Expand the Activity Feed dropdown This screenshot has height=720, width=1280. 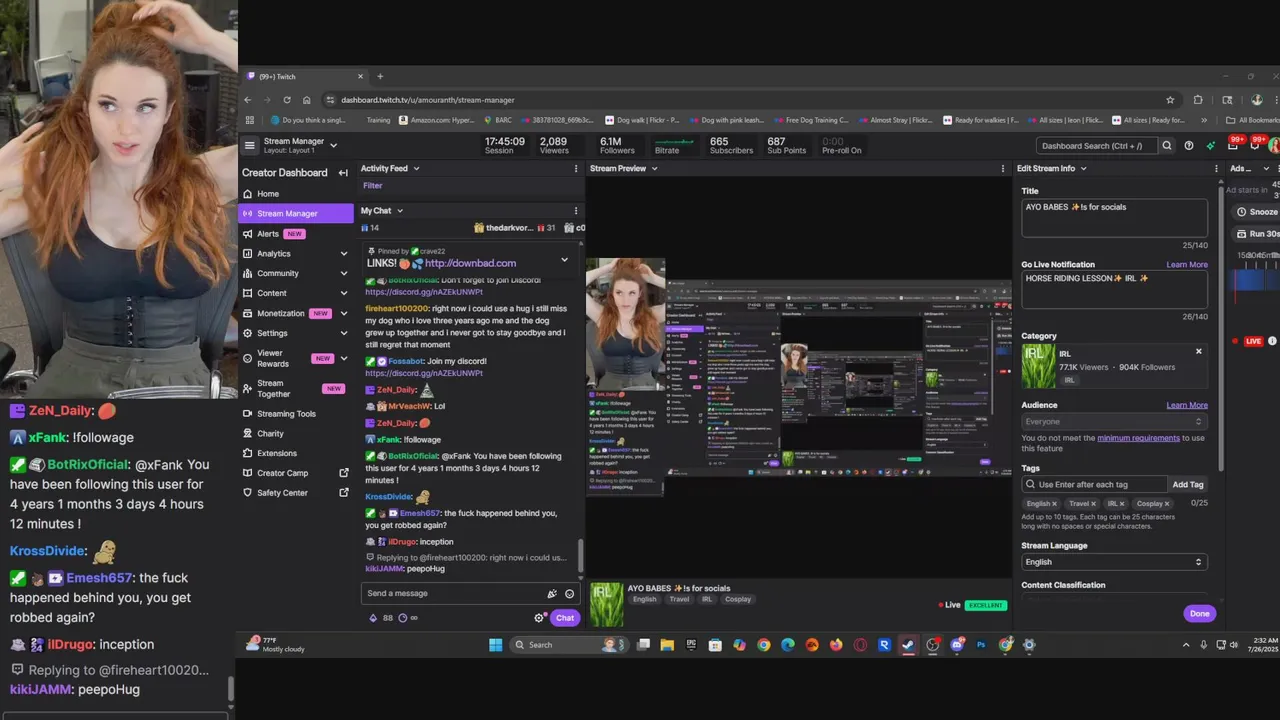click(x=416, y=169)
